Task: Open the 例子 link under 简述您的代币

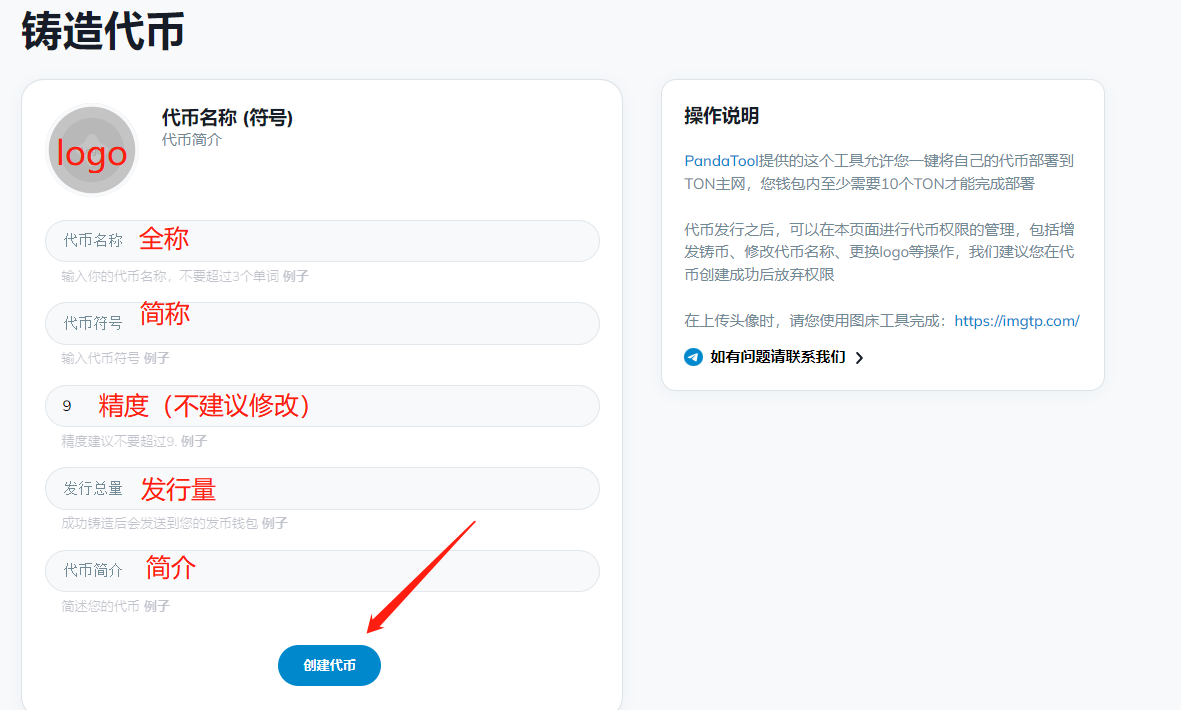Action: pos(157,606)
